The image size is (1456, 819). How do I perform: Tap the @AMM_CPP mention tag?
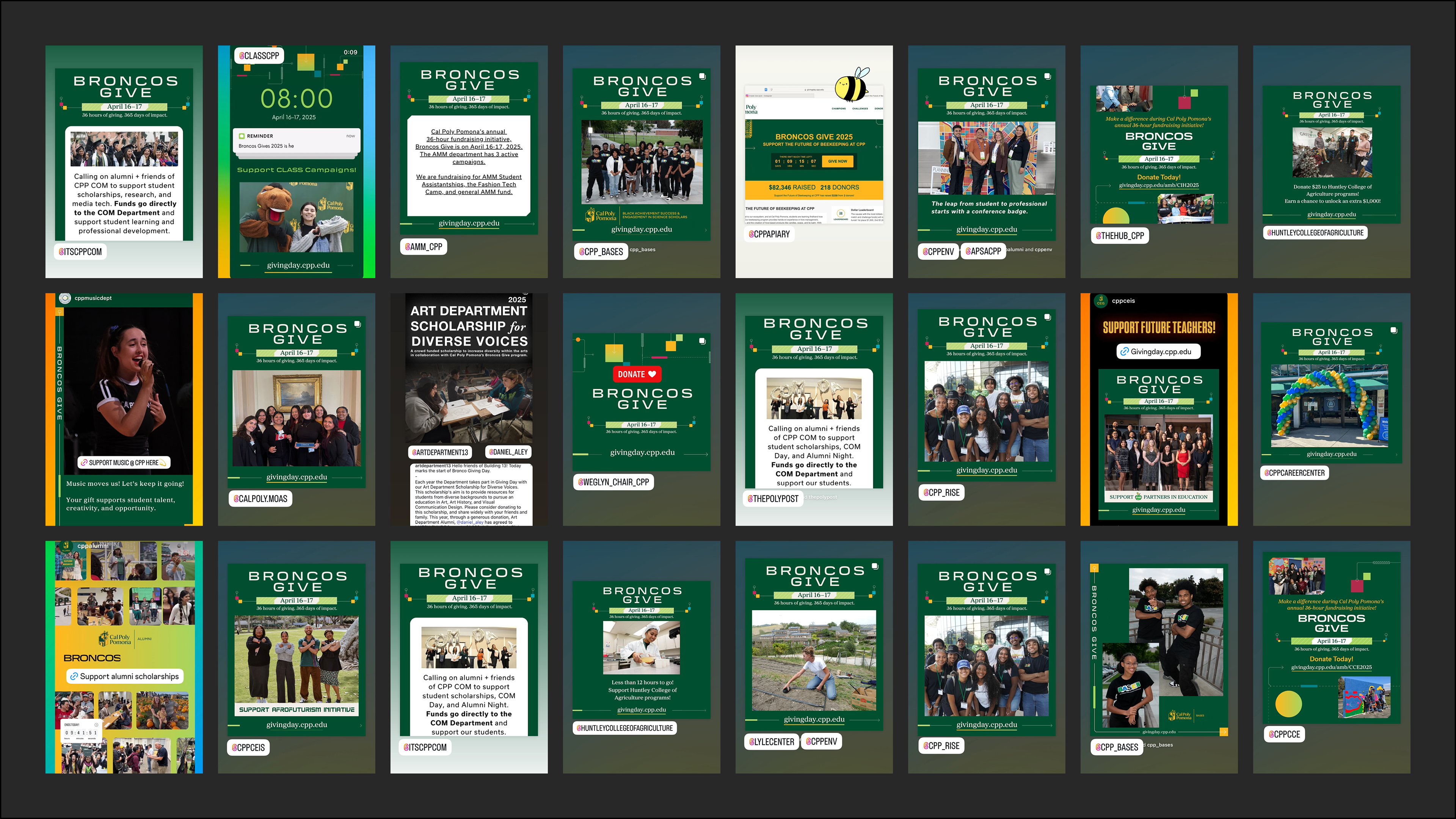click(x=424, y=247)
